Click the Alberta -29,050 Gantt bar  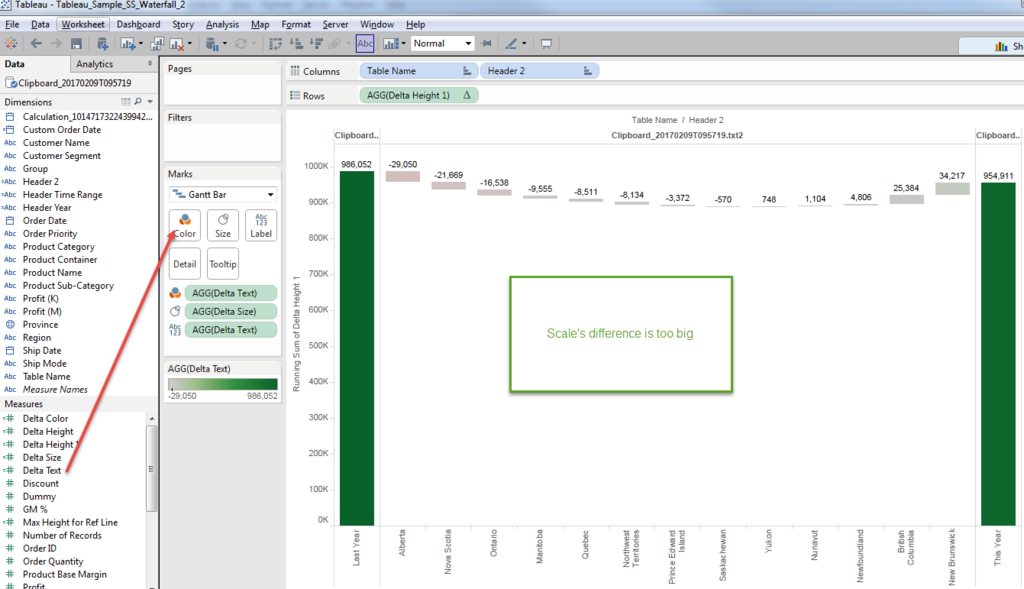pos(402,176)
